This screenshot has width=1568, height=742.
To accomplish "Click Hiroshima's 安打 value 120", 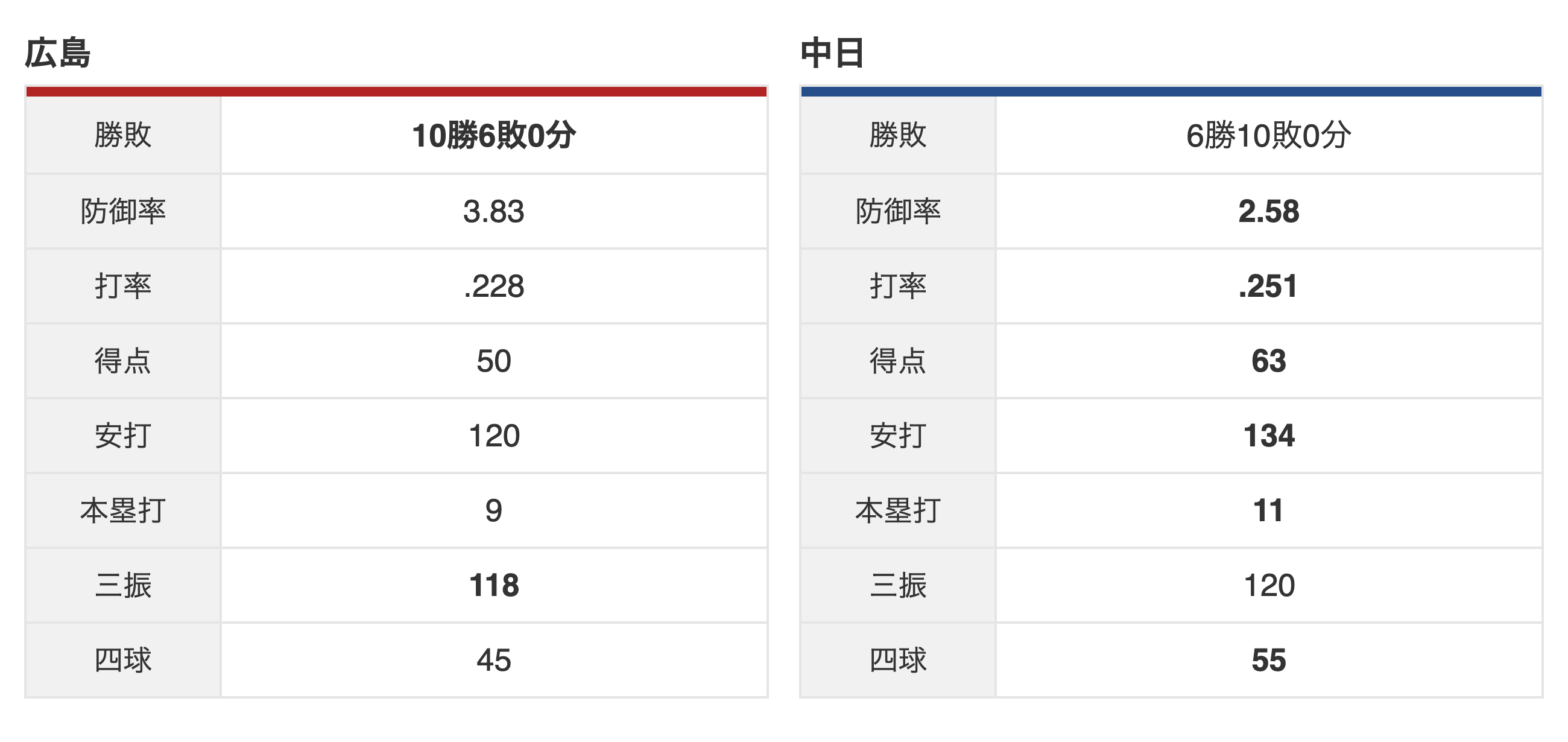I will (494, 436).
